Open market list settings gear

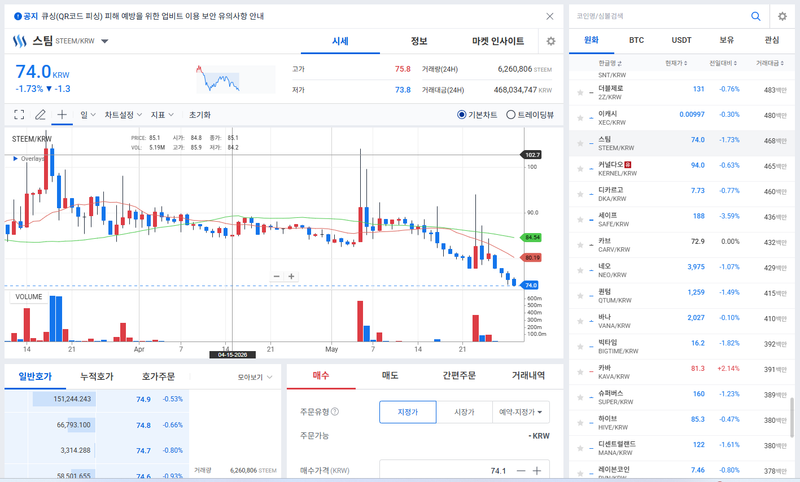[782, 16]
